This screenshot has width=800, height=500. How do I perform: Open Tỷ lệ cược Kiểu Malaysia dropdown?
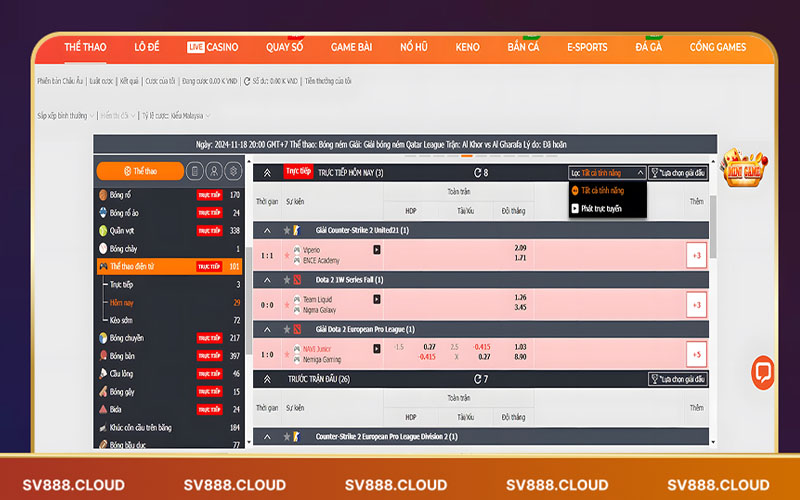click(176, 116)
